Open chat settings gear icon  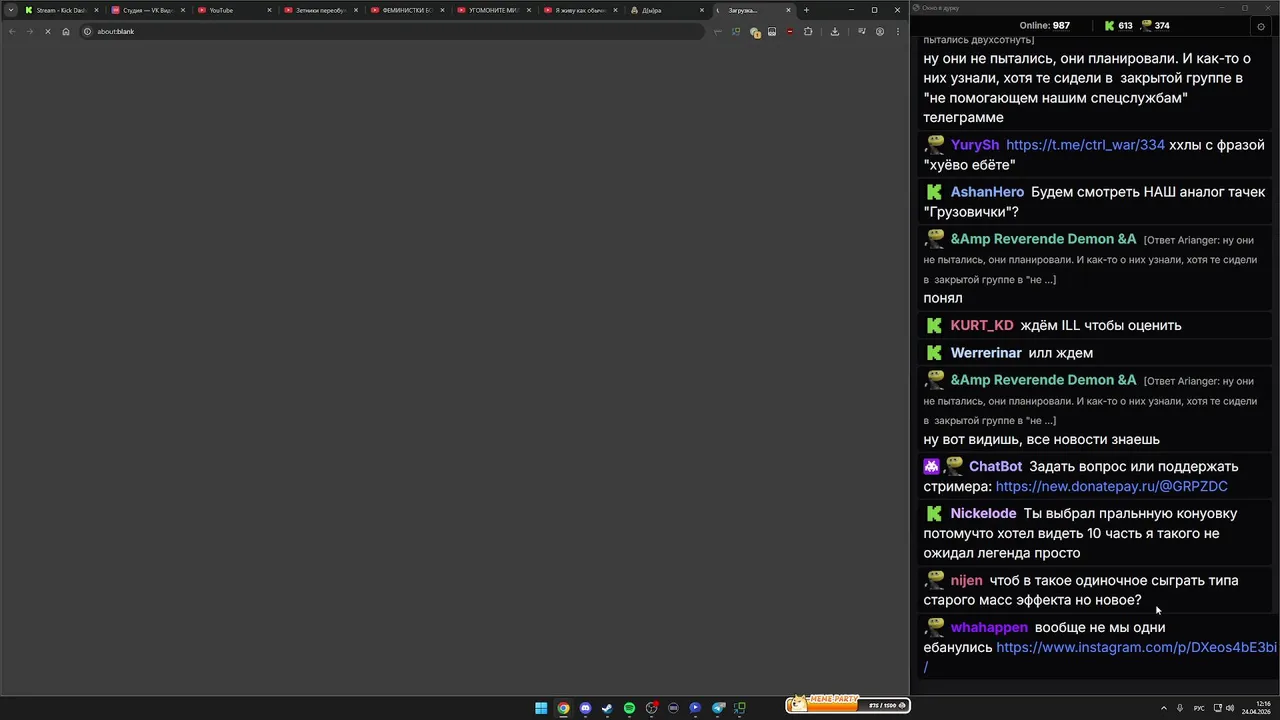pos(1260,26)
